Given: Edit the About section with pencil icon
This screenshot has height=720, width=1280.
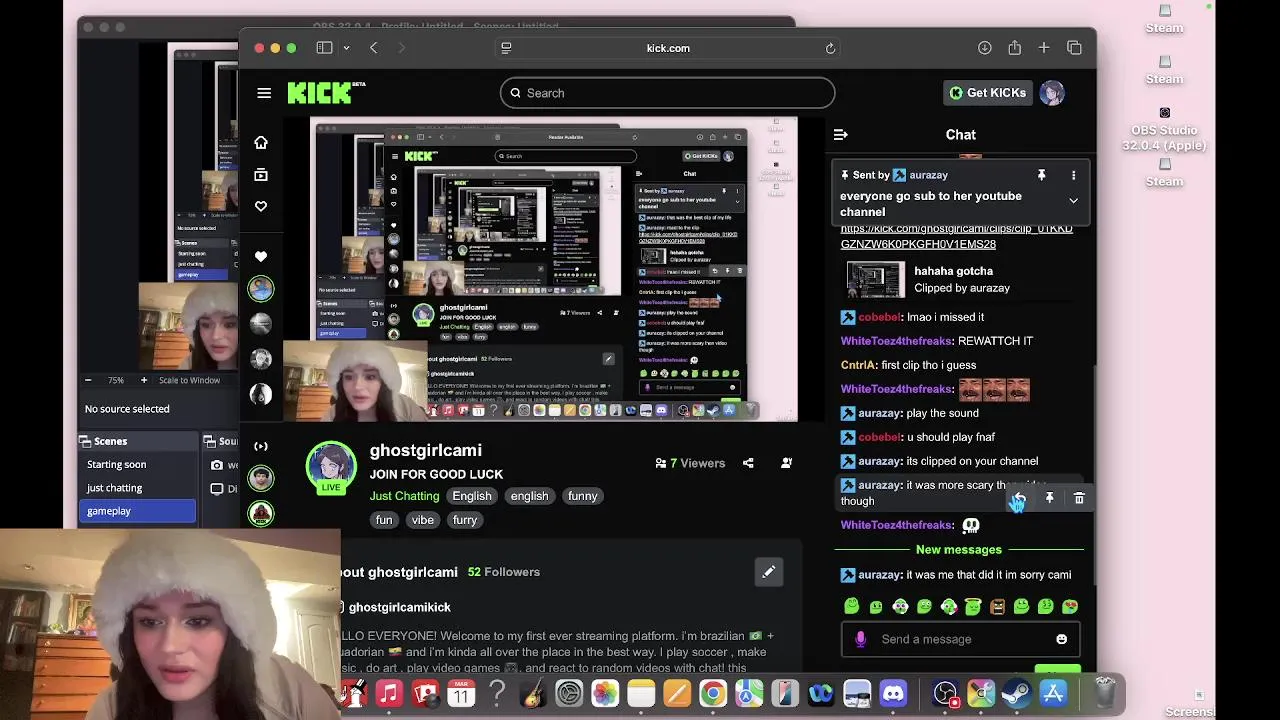Looking at the screenshot, I should click(x=768, y=572).
